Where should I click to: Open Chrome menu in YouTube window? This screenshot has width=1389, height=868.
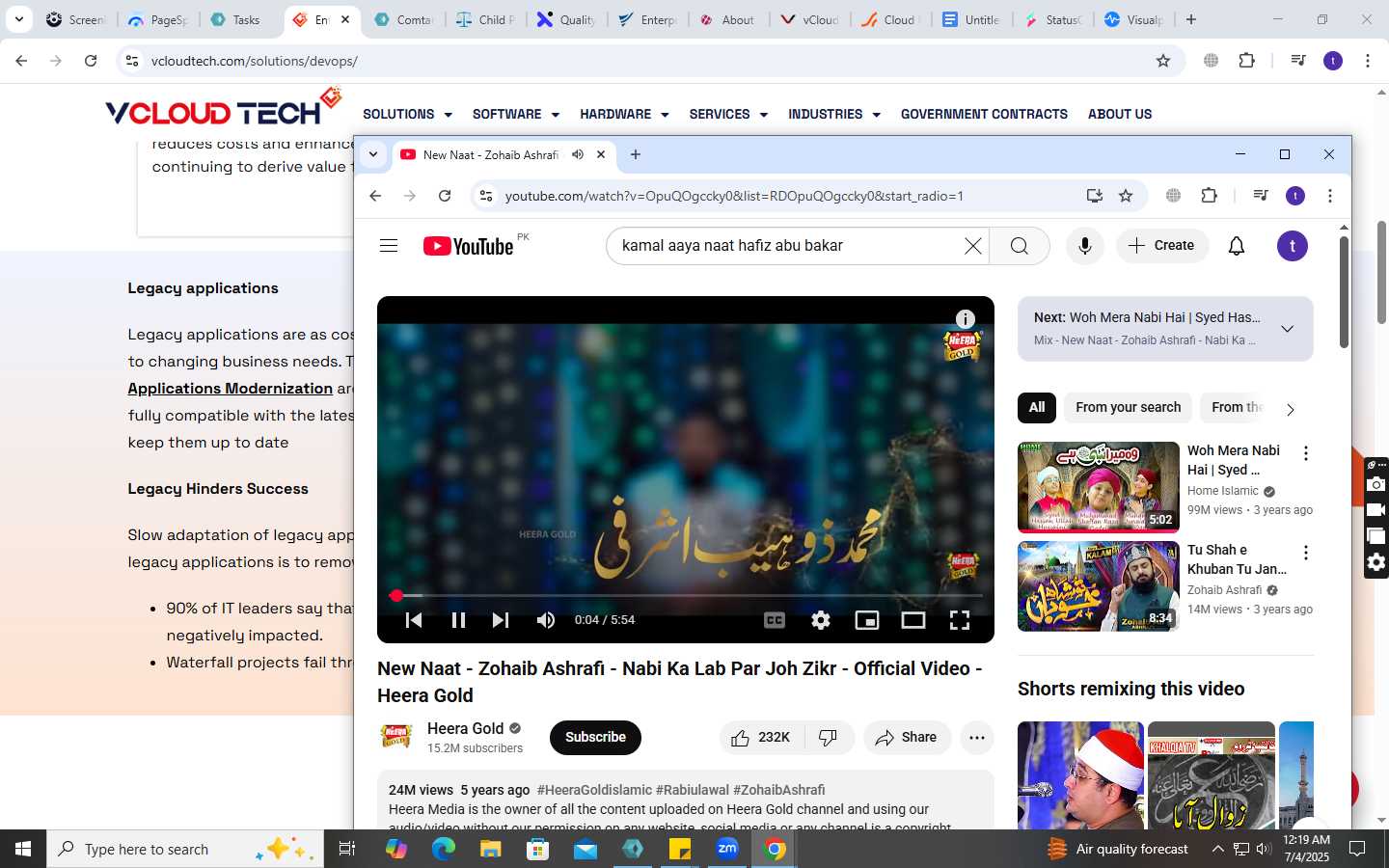[1330, 196]
